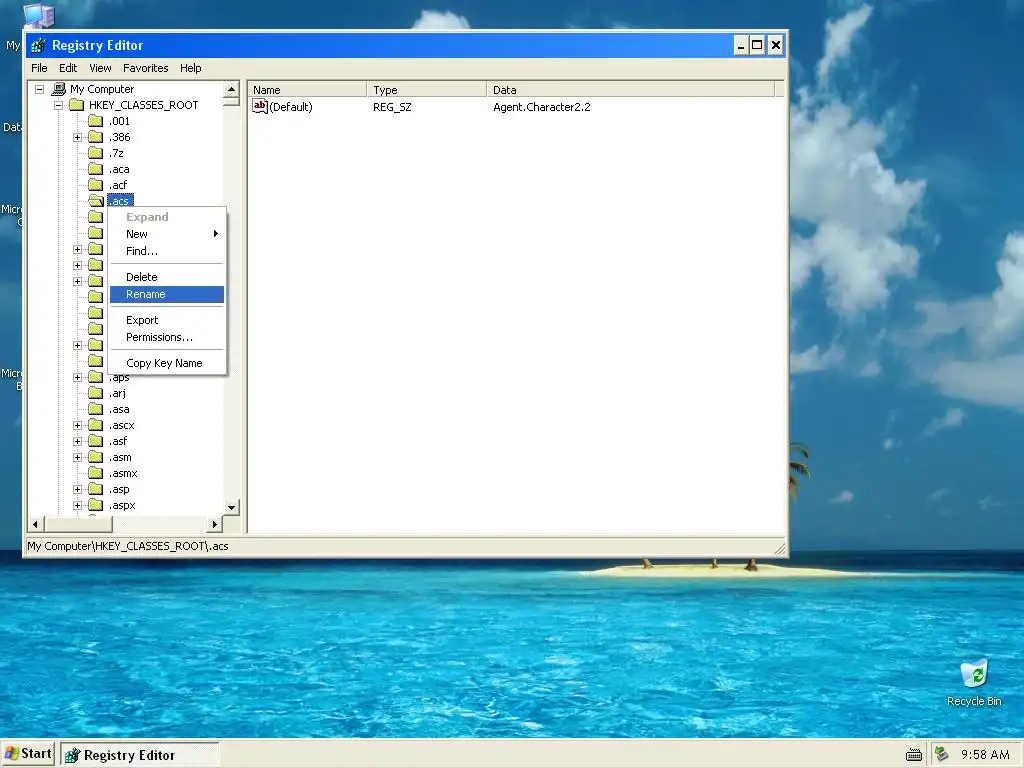
Task: Choose Delete in the context menu
Action: (167, 277)
